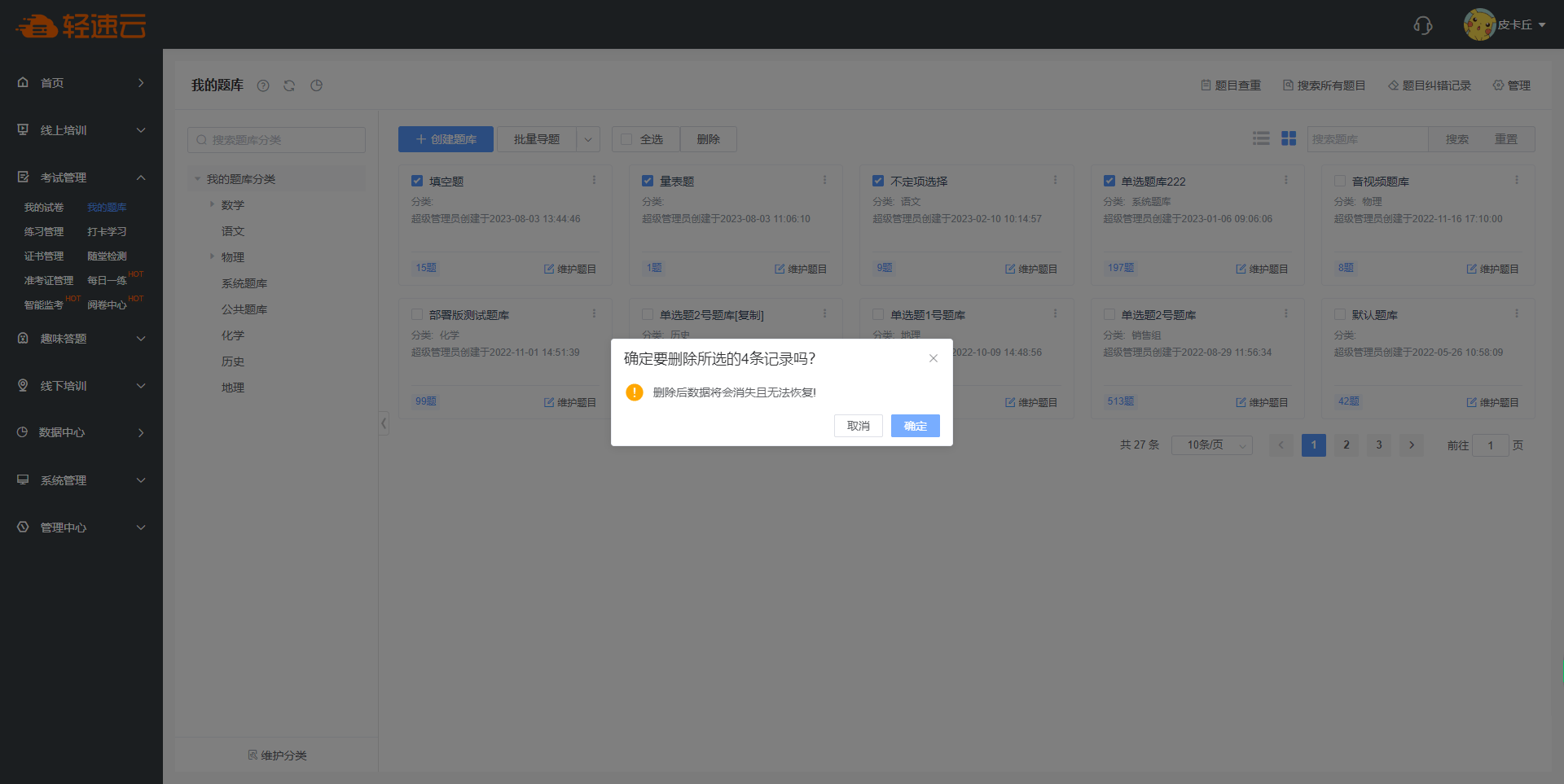1564x784 pixels.
Task: Open the history clock icon in header
Action: 316,85
